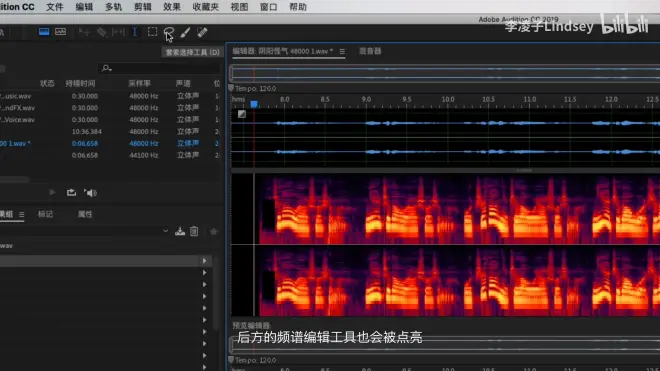This screenshot has height=371, width=660.
Task: Click the Tempo 120.0 marker above the ruler
Action: click(252, 88)
